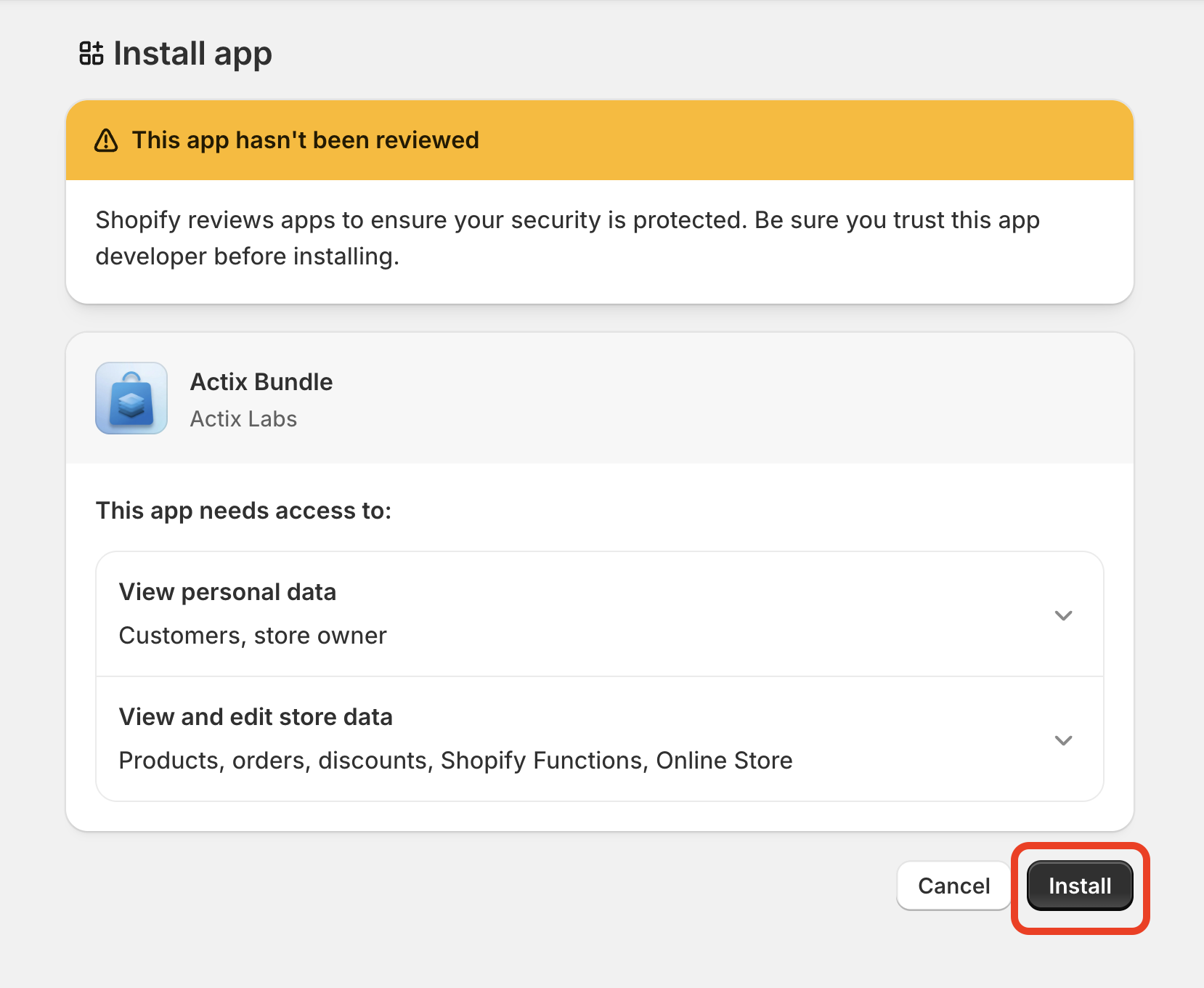1204x988 pixels.
Task: Click the "Customers, store owner" description
Action: (x=253, y=636)
